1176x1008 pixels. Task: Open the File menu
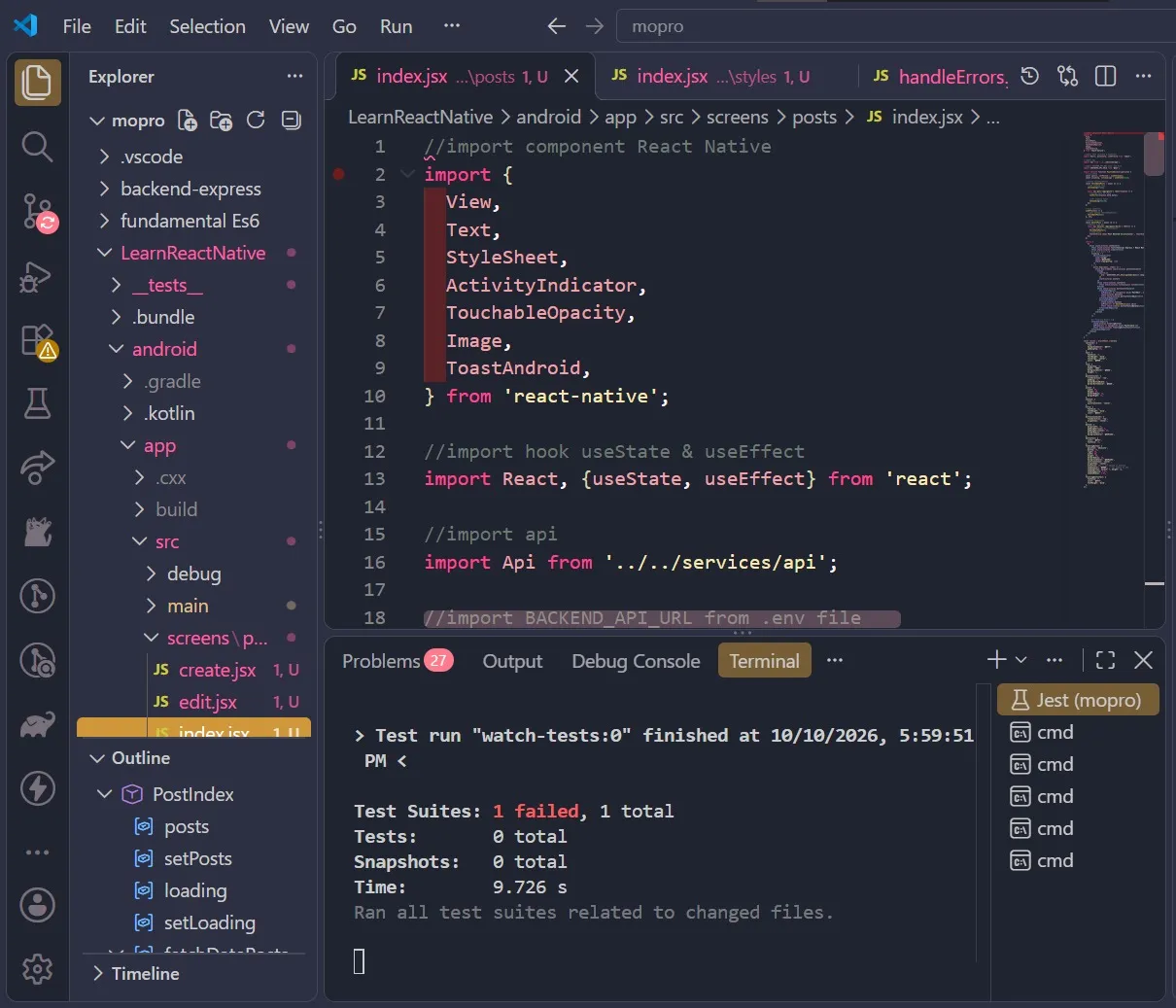(77, 26)
